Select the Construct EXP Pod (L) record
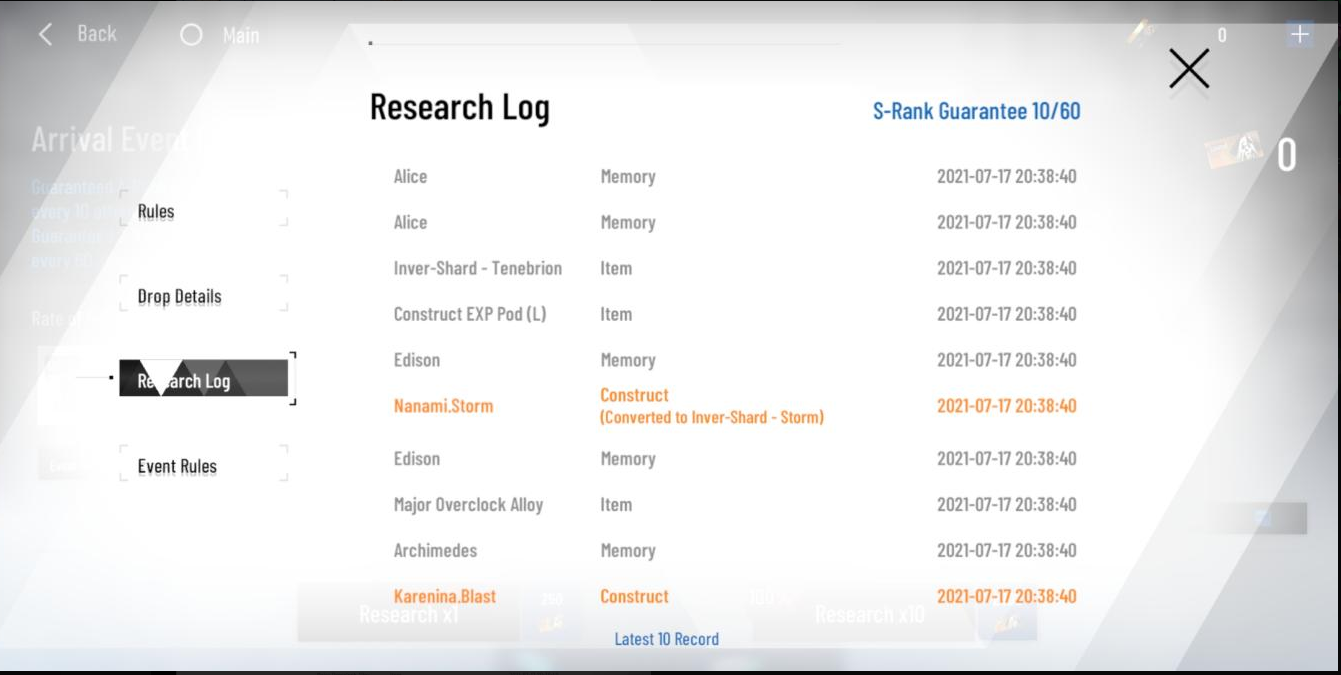 (x=735, y=314)
